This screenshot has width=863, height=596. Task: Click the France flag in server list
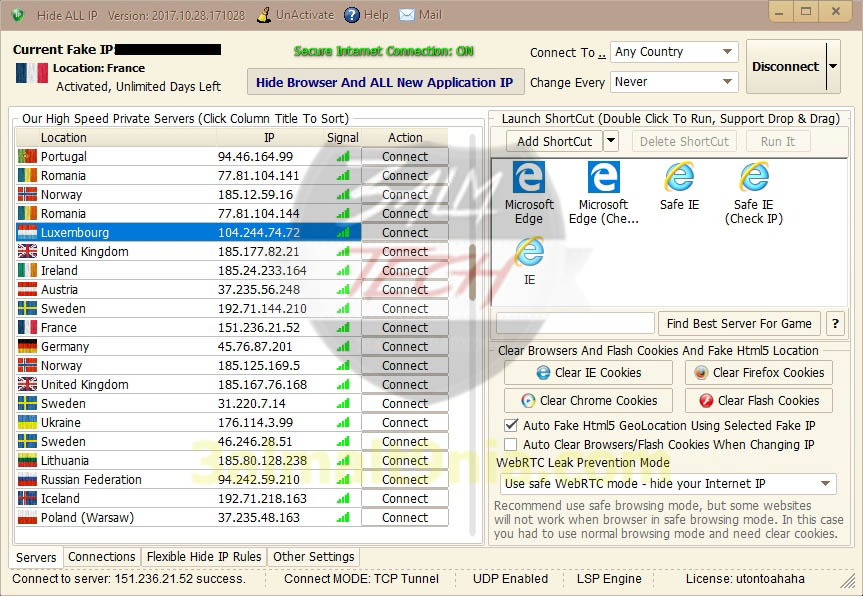27,327
